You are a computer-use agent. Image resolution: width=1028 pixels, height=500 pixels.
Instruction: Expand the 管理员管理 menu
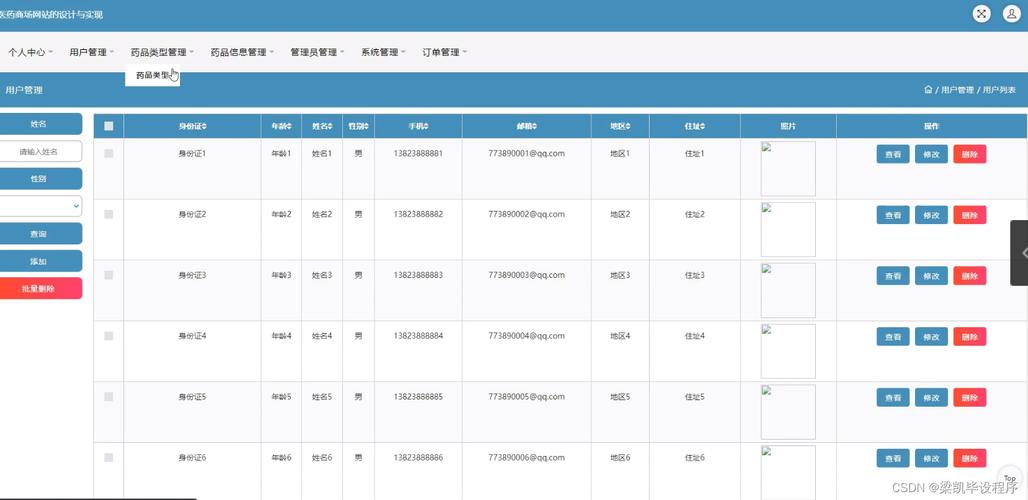(317, 52)
